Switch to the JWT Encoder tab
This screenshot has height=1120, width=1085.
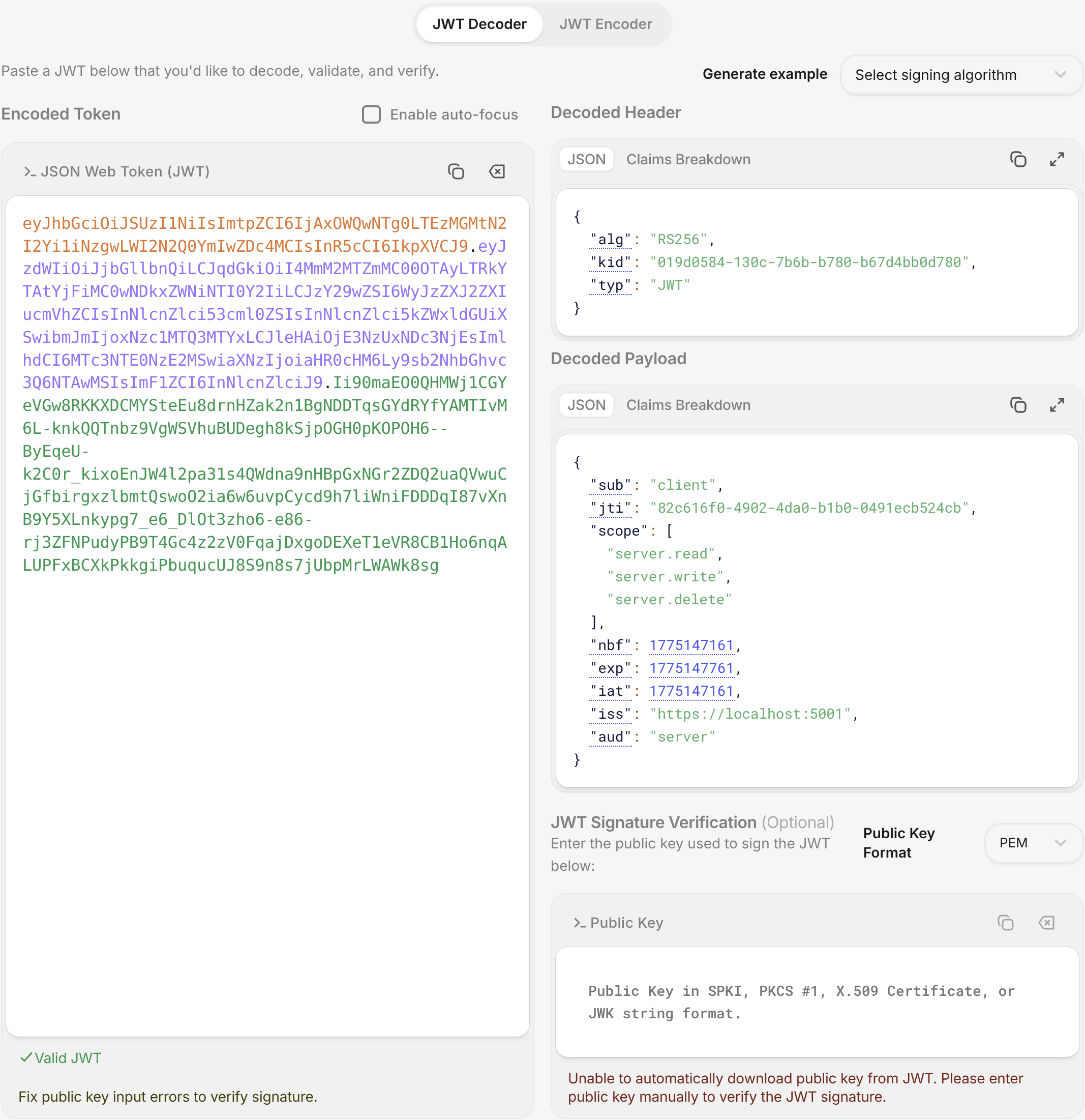coord(605,24)
